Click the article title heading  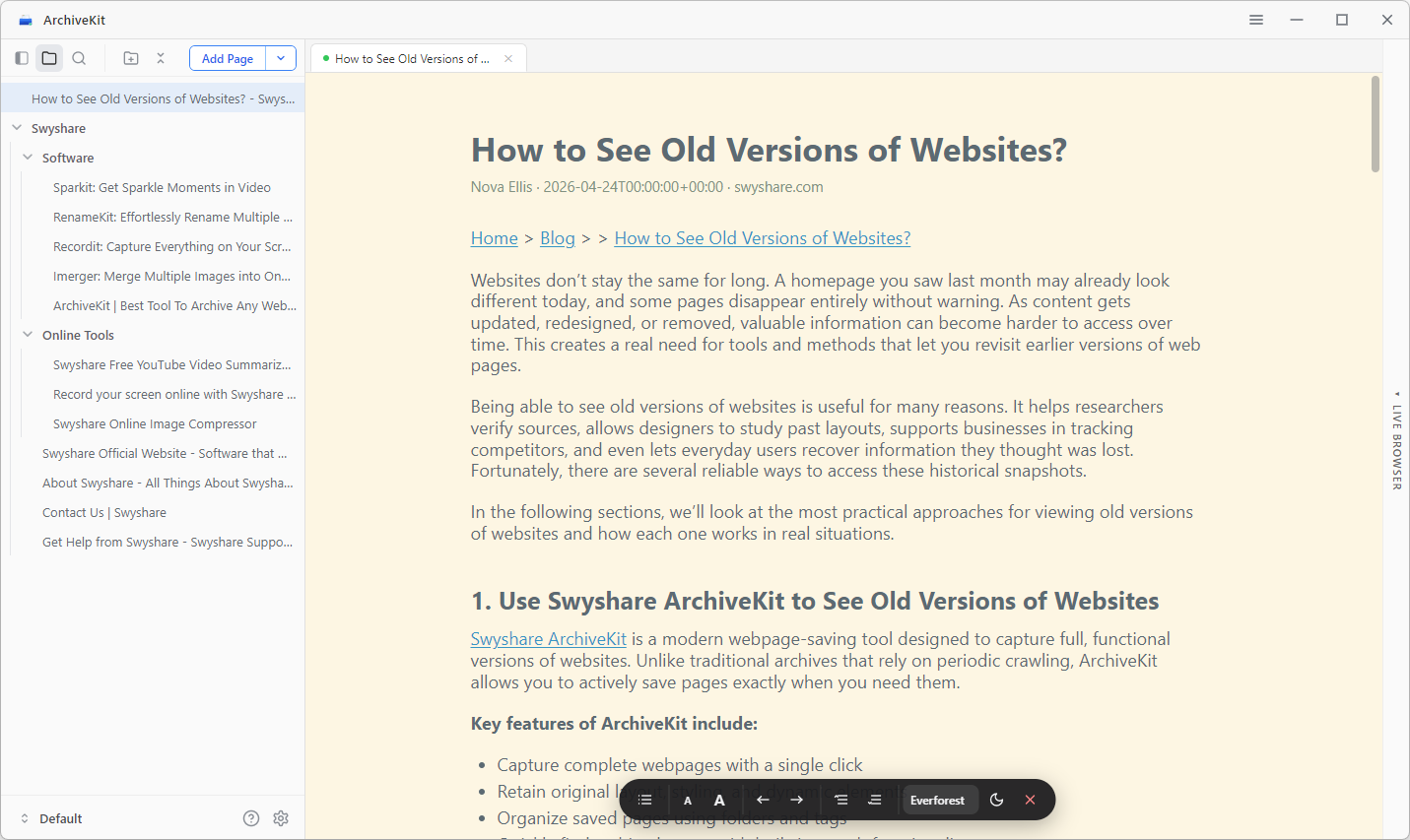(x=769, y=150)
